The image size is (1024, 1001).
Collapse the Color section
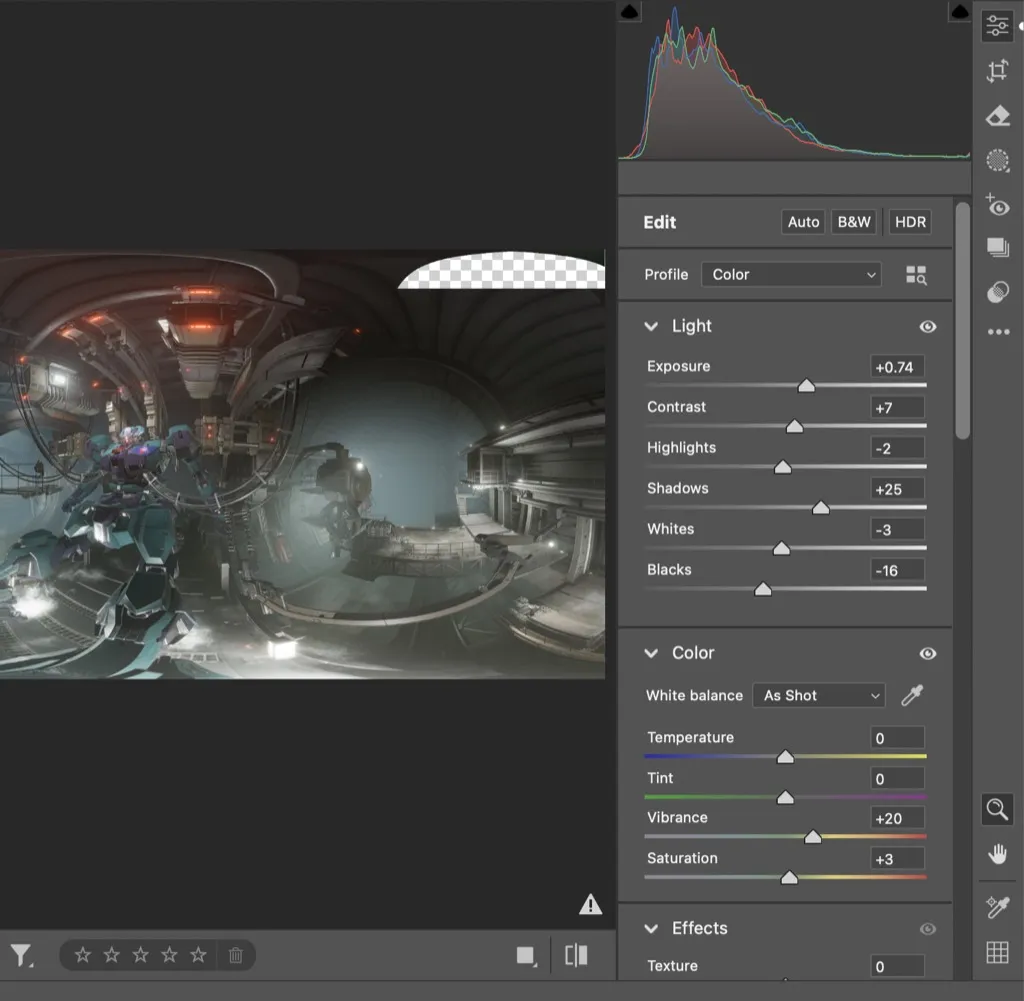[651, 653]
